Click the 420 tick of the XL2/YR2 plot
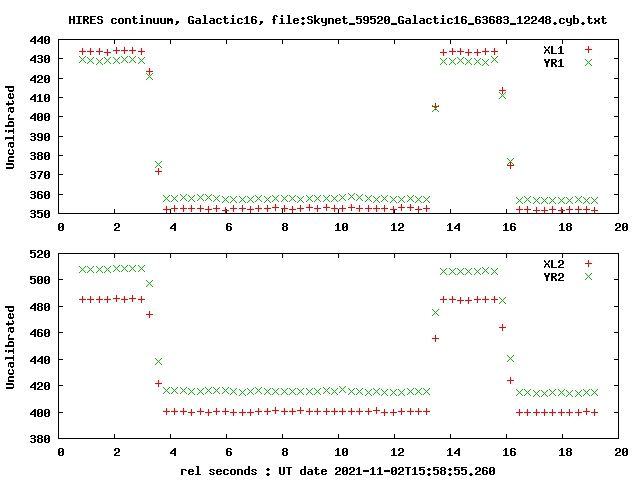Image resolution: width=640 pixels, height=480 pixels. pos(40,386)
